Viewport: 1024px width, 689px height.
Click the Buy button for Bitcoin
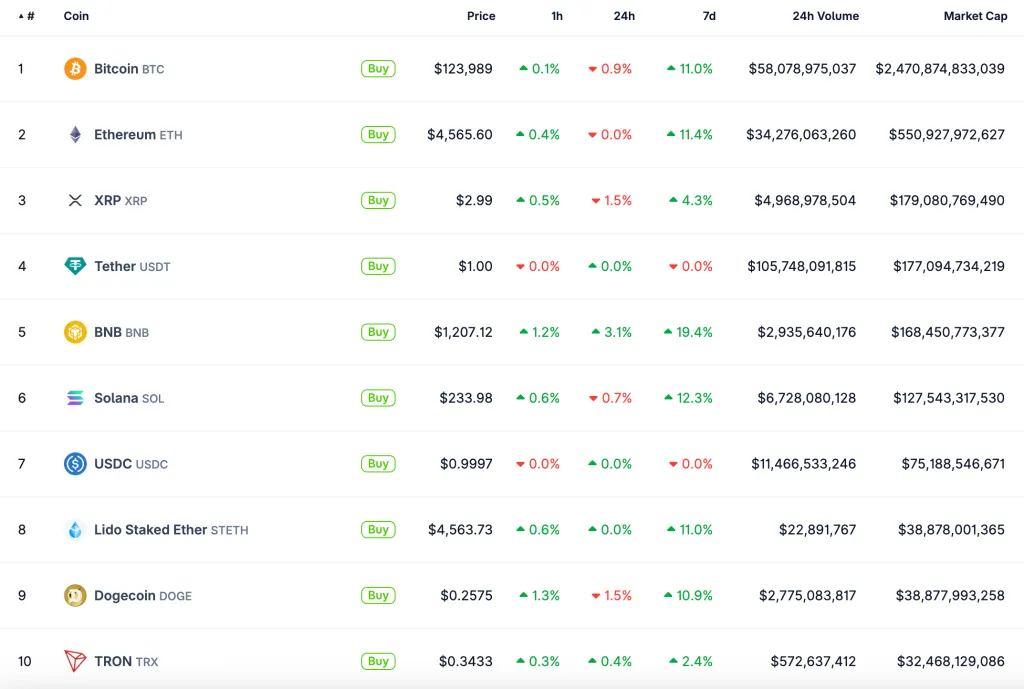tap(378, 68)
